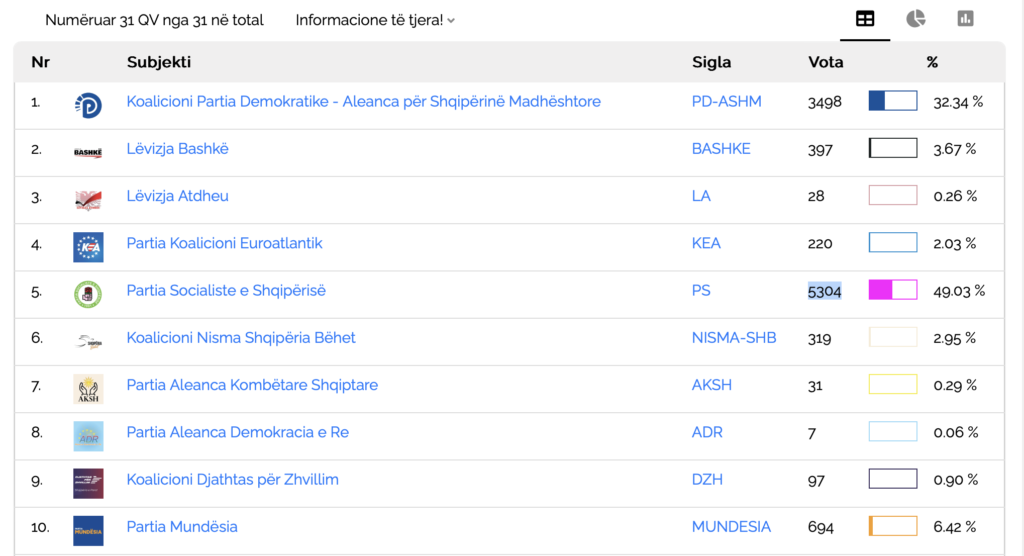Click the Vota column header
Screen dimensions: 1024x556
pyautogui.click(x=825, y=62)
